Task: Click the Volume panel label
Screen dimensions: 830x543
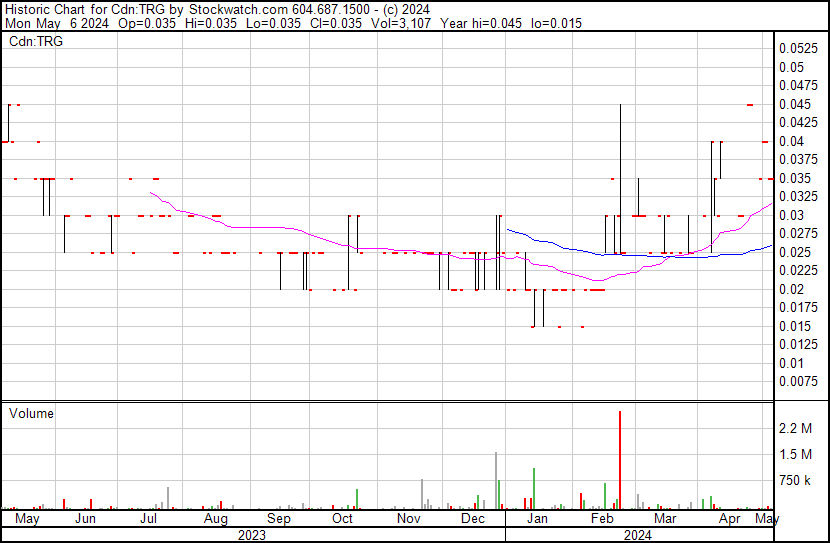Action: click(x=31, y=413)
